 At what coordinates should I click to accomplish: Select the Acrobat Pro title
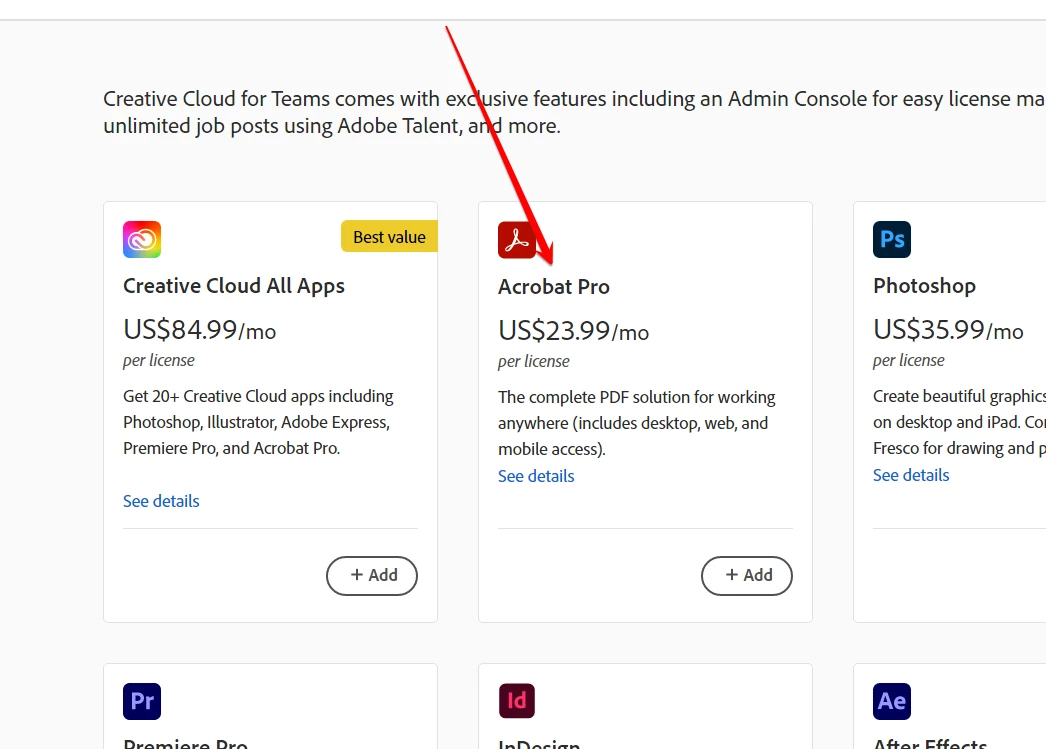pos(554,287)
